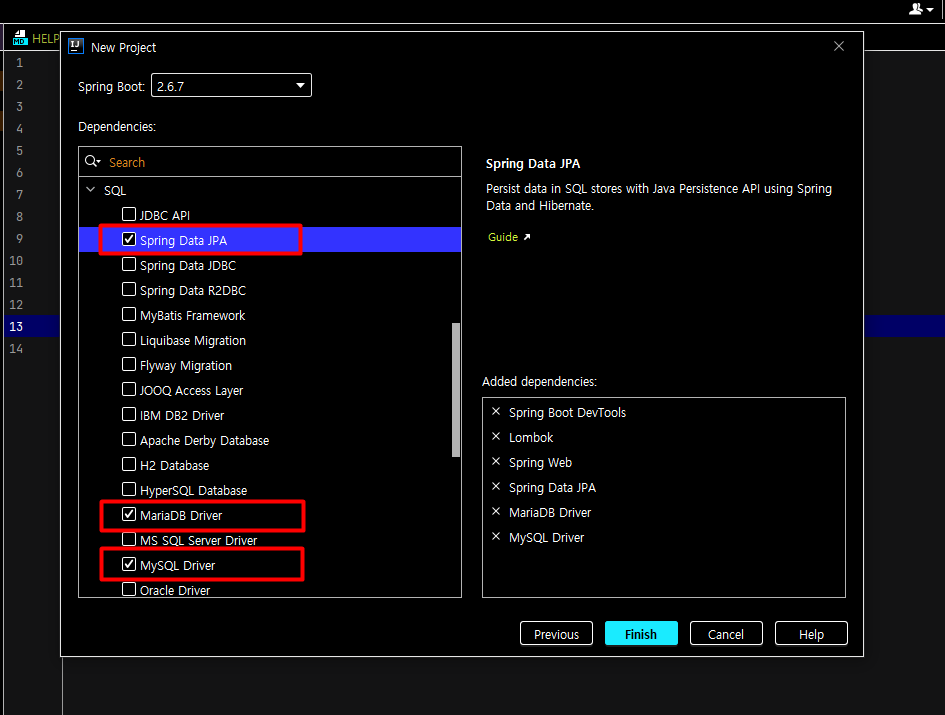Remove Spring Data JPA from added dependencies
945x715 pixels.
coord(496,487)
